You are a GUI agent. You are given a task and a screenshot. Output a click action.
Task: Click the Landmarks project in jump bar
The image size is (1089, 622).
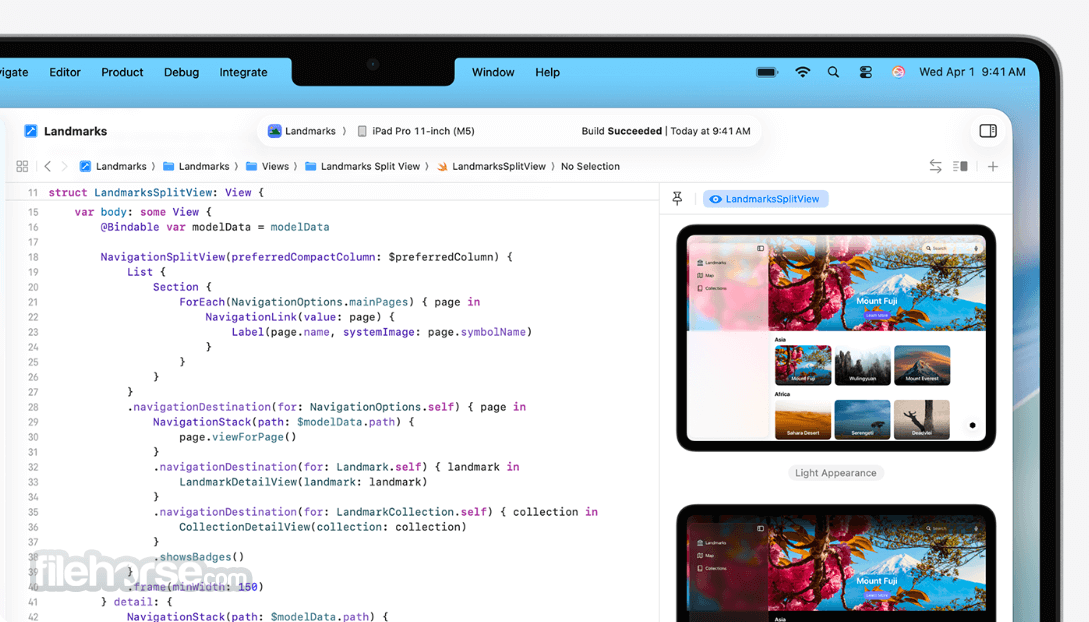[x=113, y=166]
